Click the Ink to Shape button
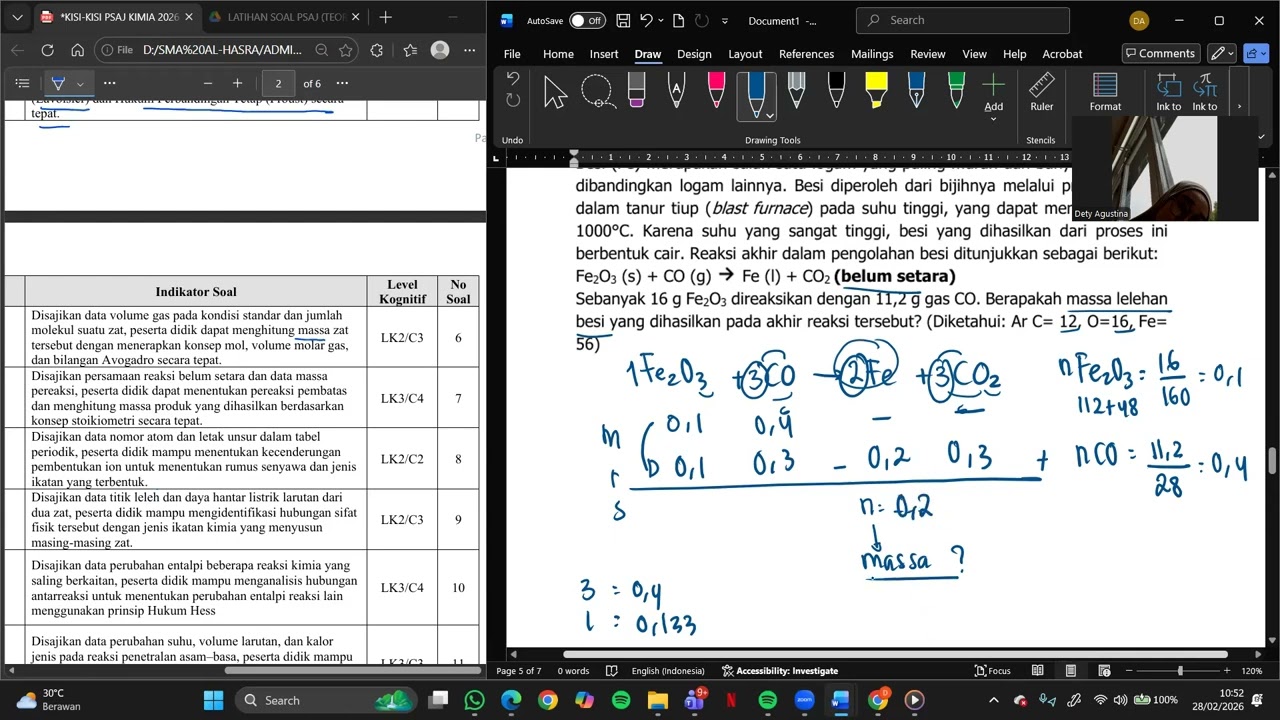 [1168, 92]
